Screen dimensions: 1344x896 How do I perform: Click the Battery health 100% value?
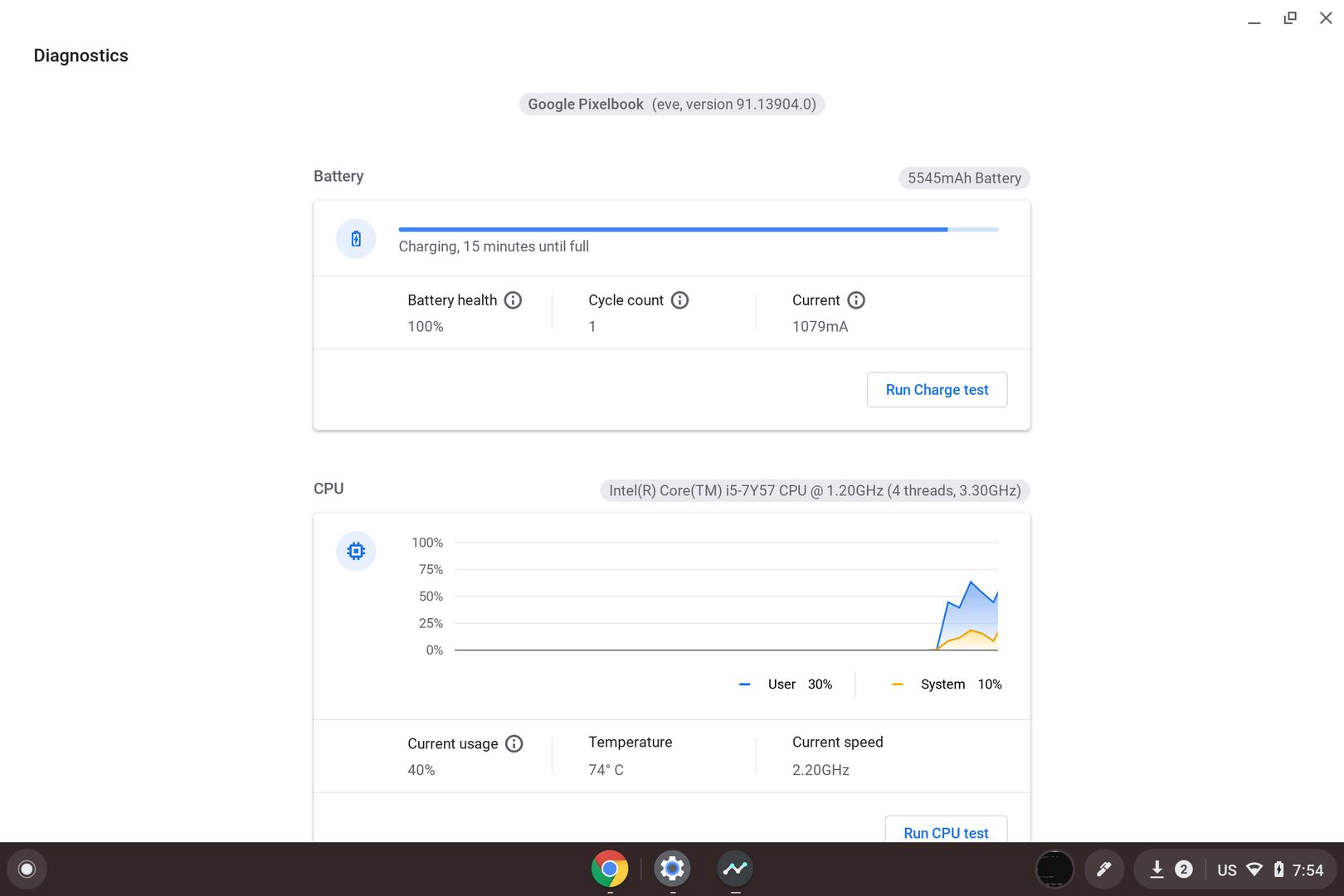point(426,327)
